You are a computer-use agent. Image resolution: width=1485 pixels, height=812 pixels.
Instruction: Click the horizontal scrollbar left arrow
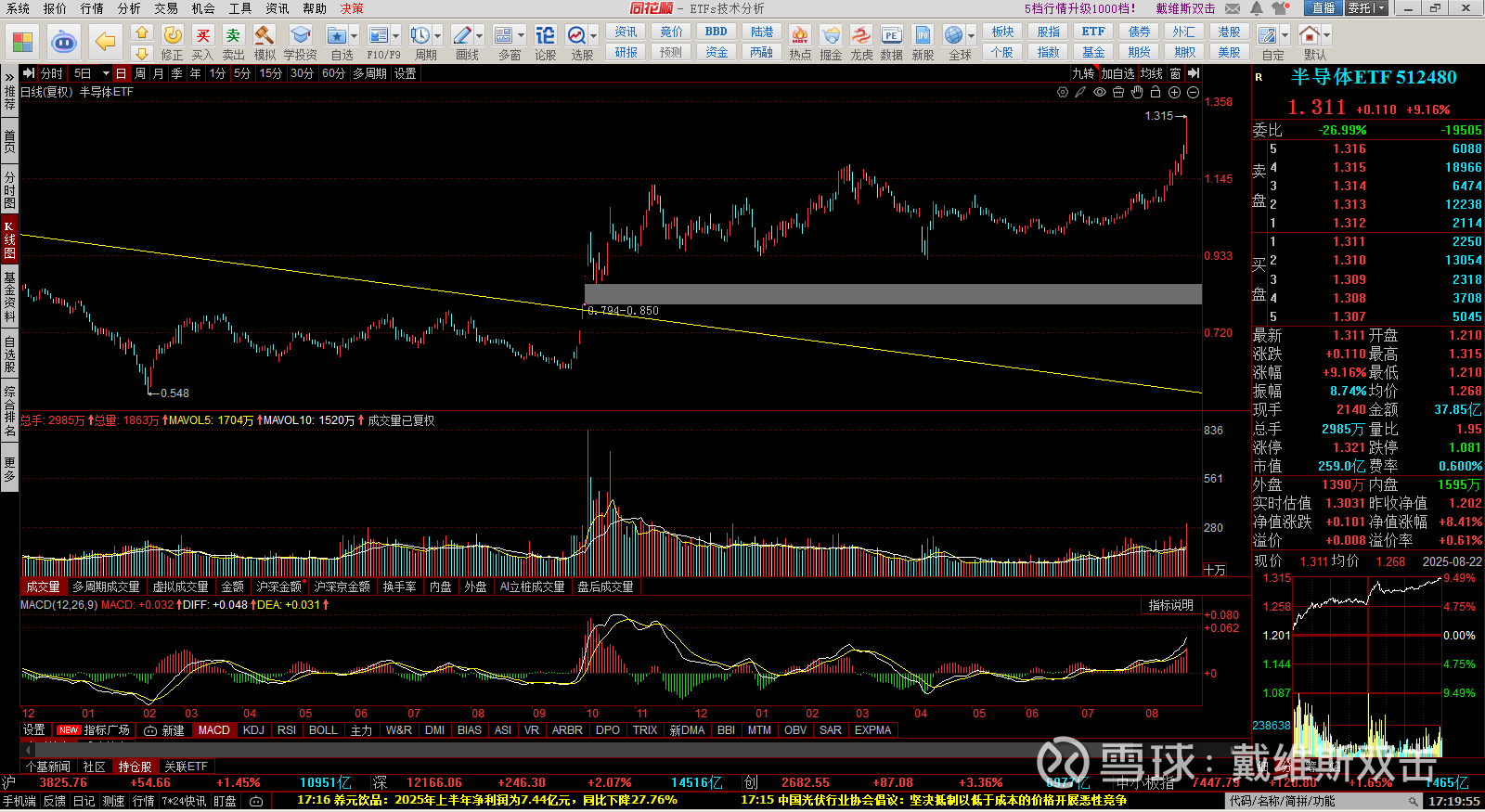(x=28, y=748)
